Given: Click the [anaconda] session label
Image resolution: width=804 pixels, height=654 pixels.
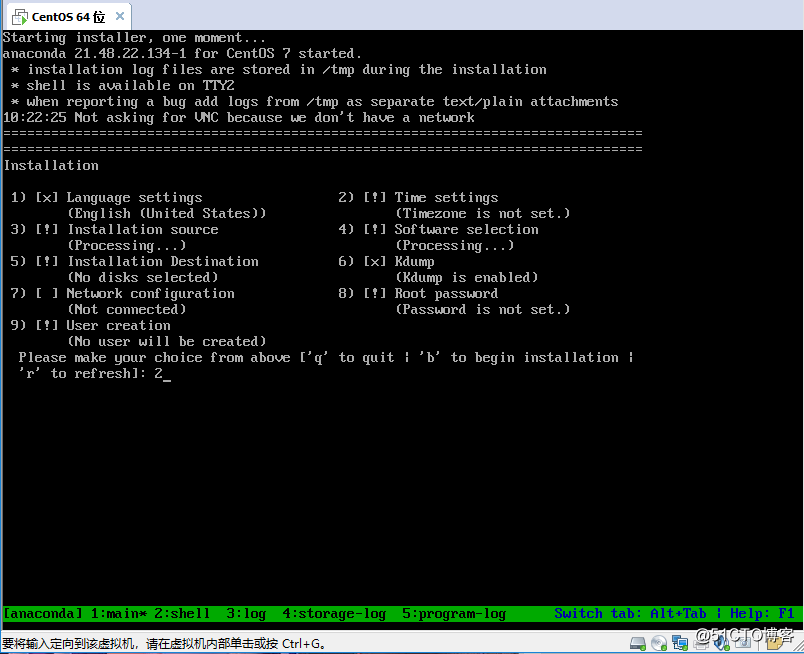Looking at the screenshot, I should click(43, 613).
